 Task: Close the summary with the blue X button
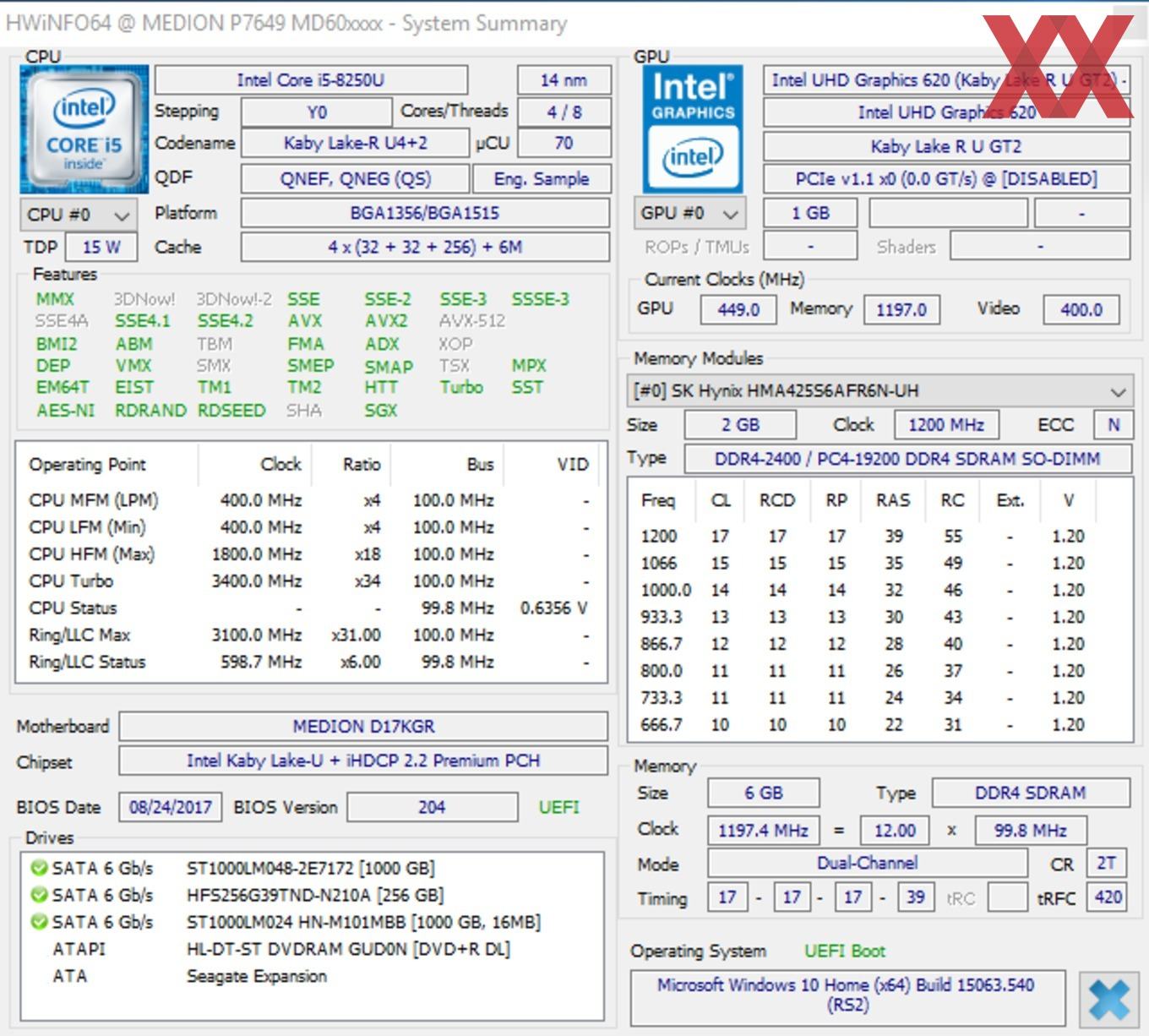tap(1108, 1000)
